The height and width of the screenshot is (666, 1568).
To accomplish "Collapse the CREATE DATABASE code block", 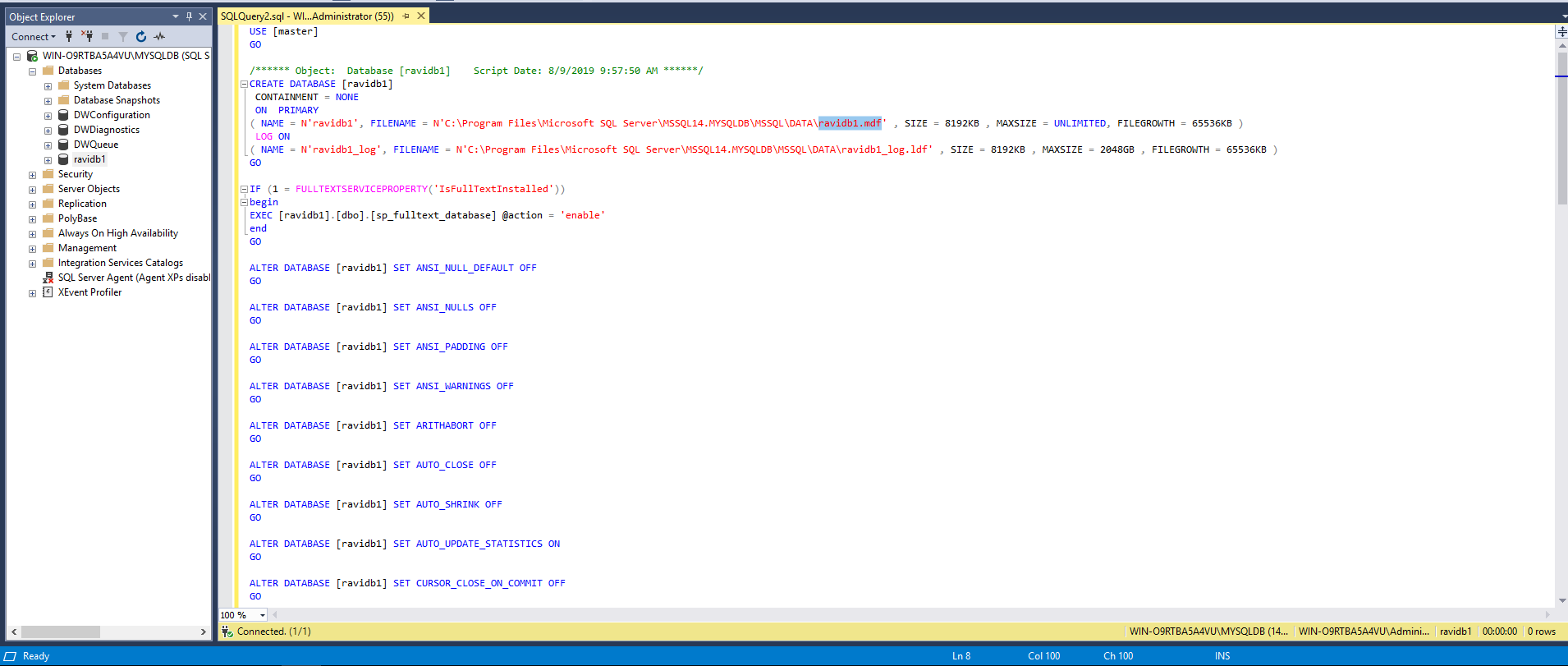I will (x=244, y=84).
